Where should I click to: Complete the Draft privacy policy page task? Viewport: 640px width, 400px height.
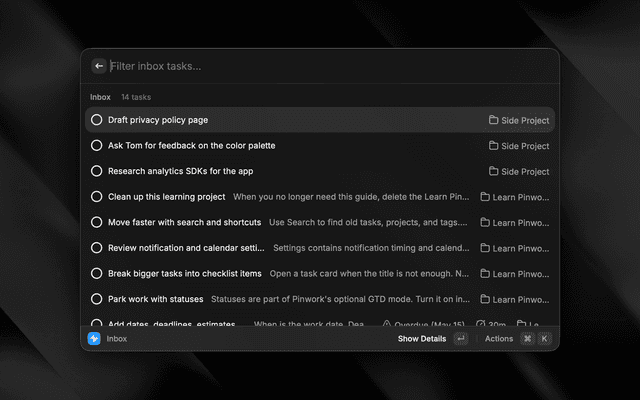[97, 120]
